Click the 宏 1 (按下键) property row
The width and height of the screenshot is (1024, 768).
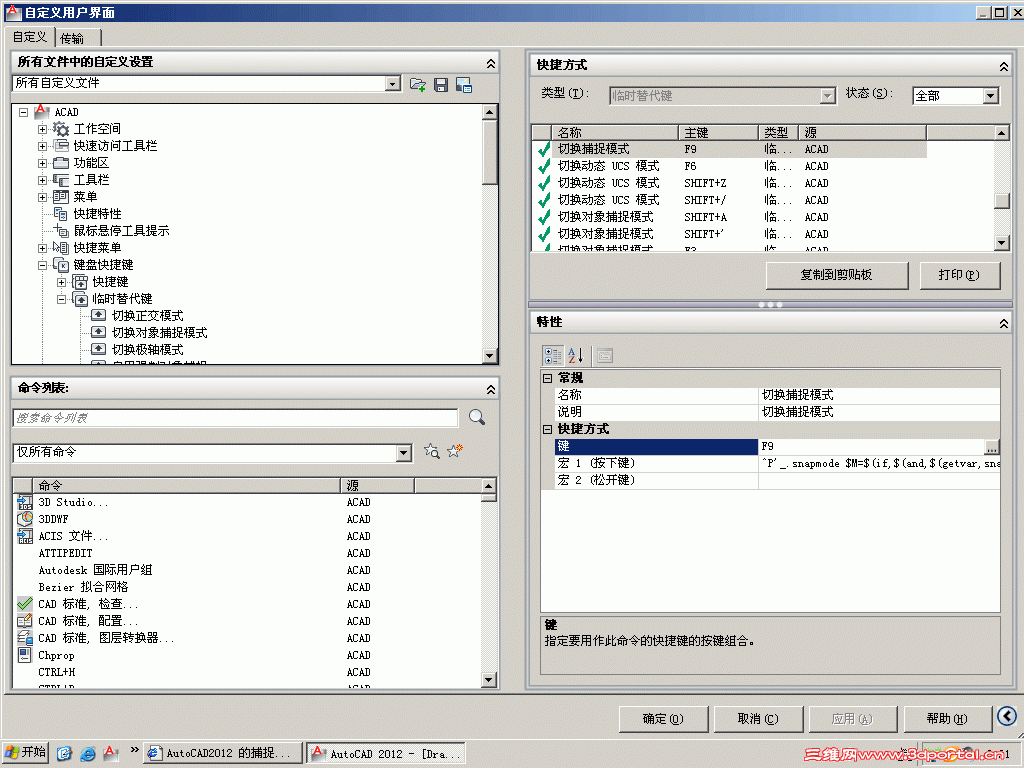[x=777, y=464]
